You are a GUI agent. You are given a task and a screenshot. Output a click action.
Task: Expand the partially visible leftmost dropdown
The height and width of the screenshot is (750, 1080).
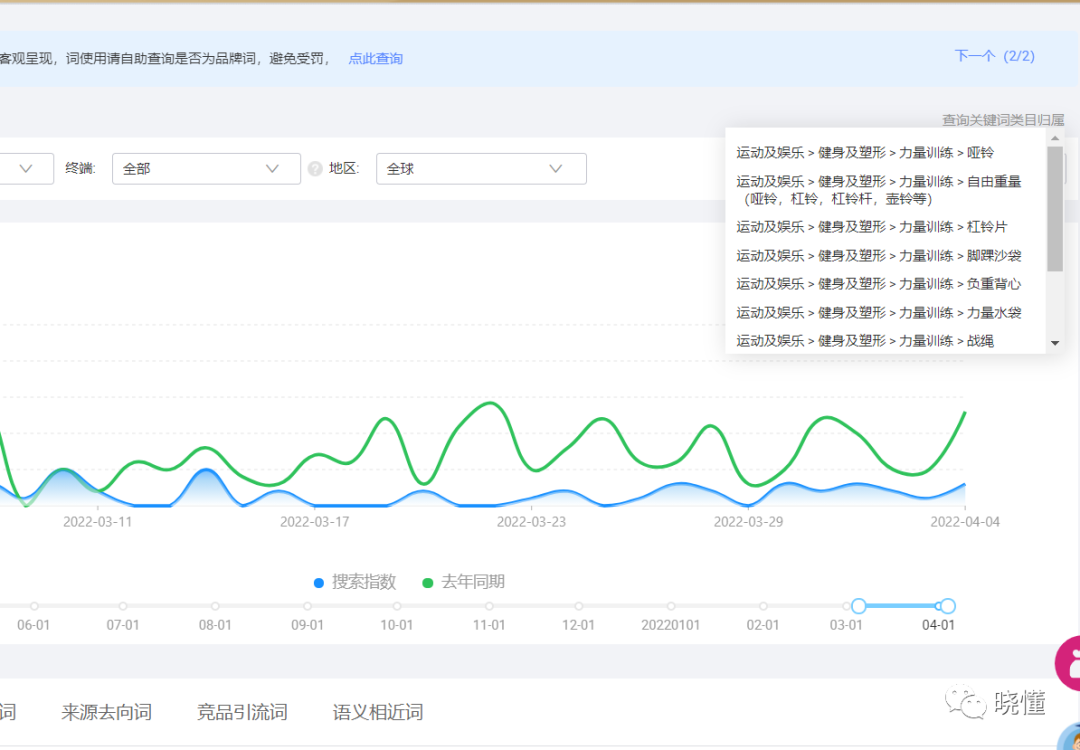click(x=27, y=169)
